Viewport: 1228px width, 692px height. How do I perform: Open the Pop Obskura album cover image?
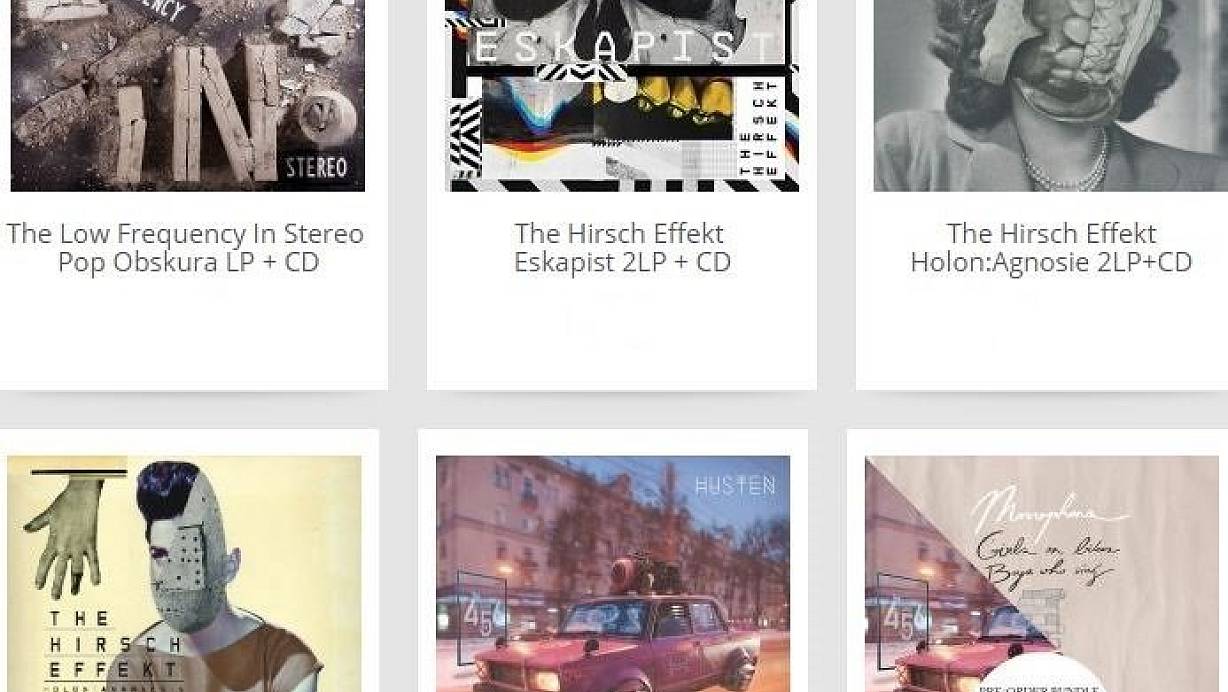point(188,95)
